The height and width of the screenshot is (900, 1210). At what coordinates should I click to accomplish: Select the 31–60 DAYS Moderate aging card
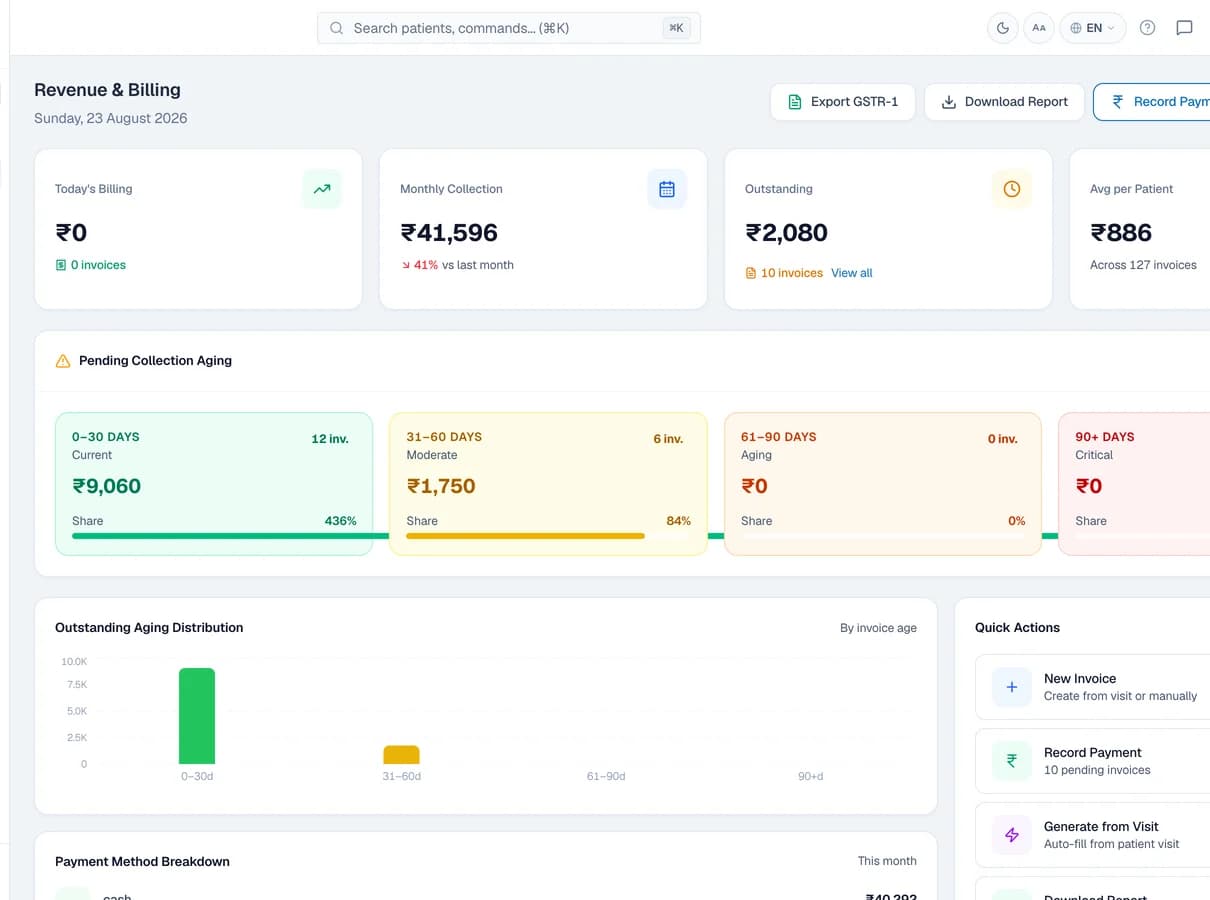coord(548,484)
